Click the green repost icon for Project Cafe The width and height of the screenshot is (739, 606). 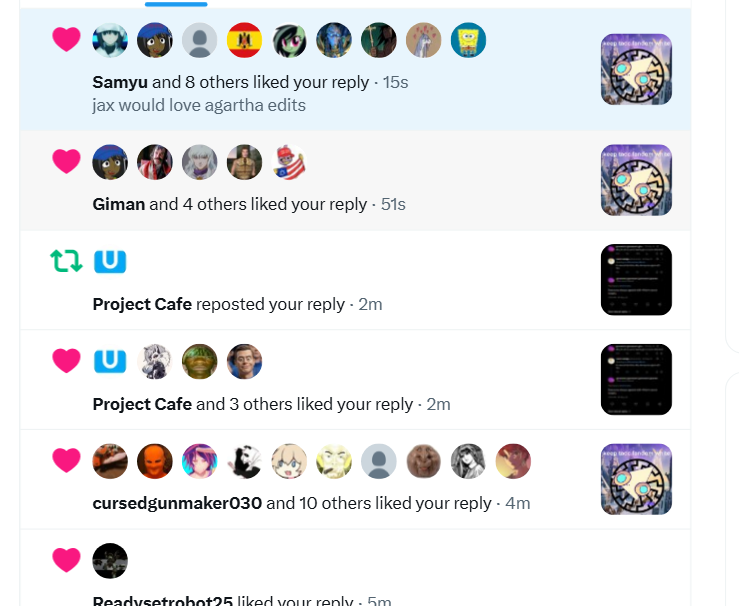[66, 261]
